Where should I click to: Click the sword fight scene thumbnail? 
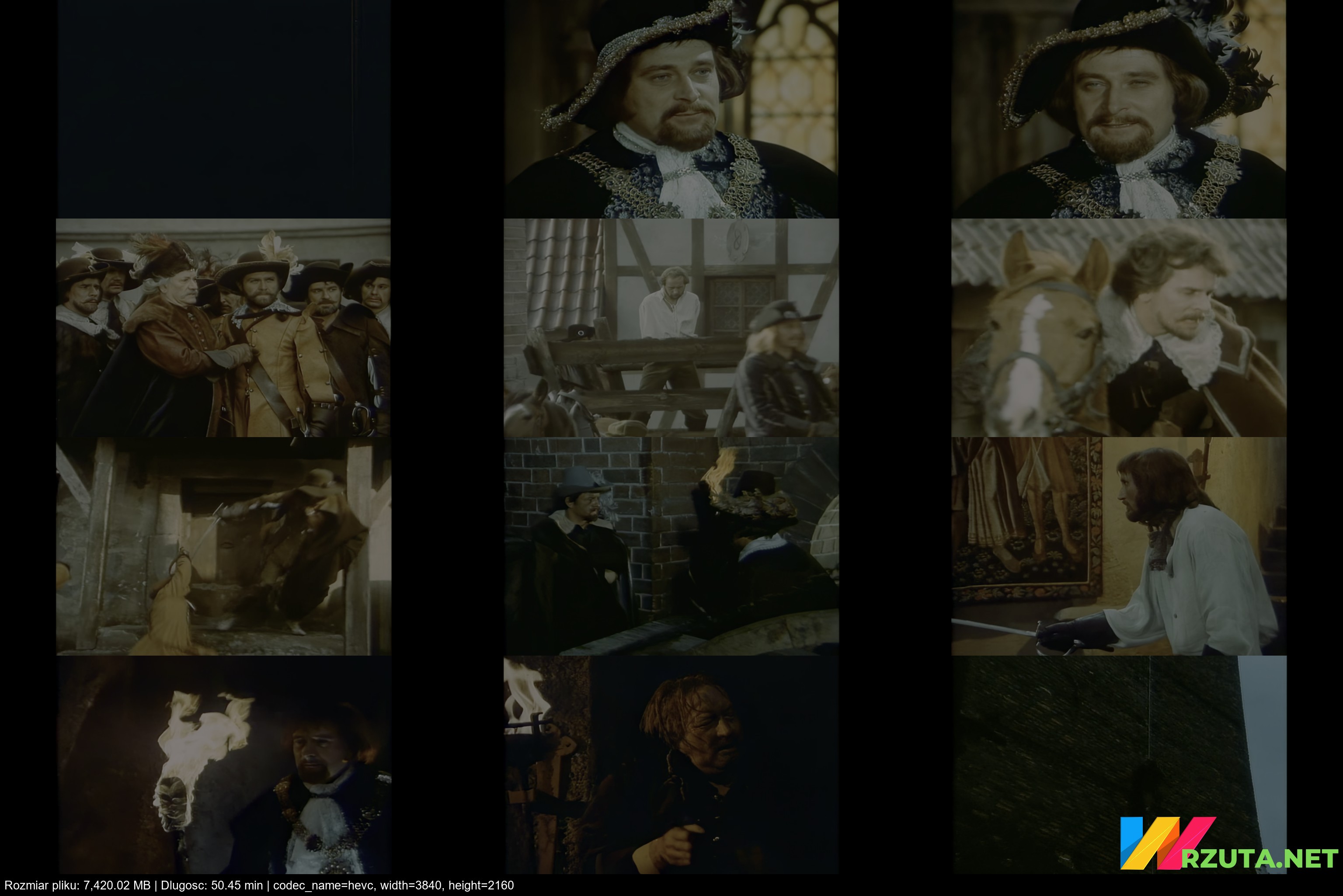223,546
